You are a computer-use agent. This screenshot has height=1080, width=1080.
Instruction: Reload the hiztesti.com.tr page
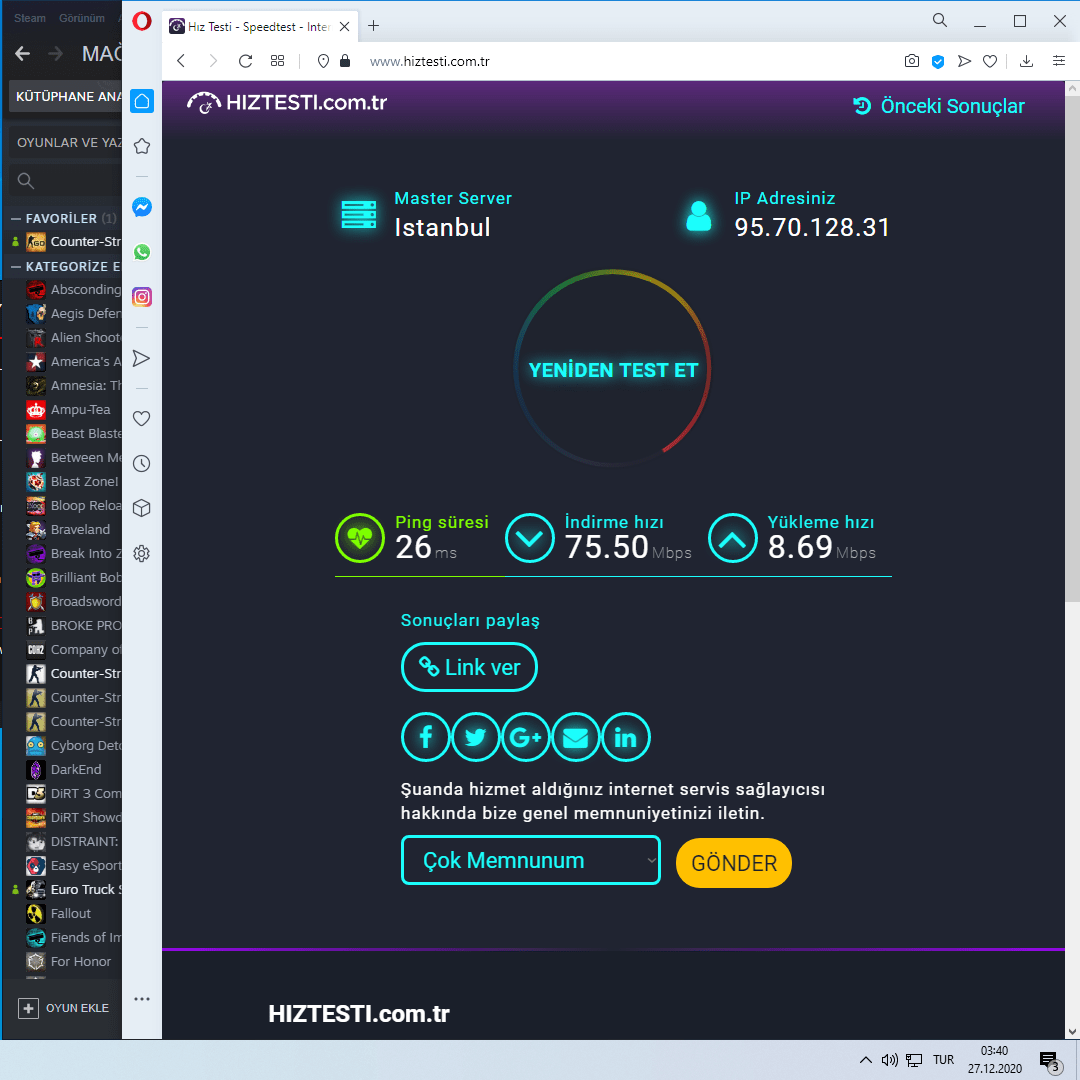[245, 61]
